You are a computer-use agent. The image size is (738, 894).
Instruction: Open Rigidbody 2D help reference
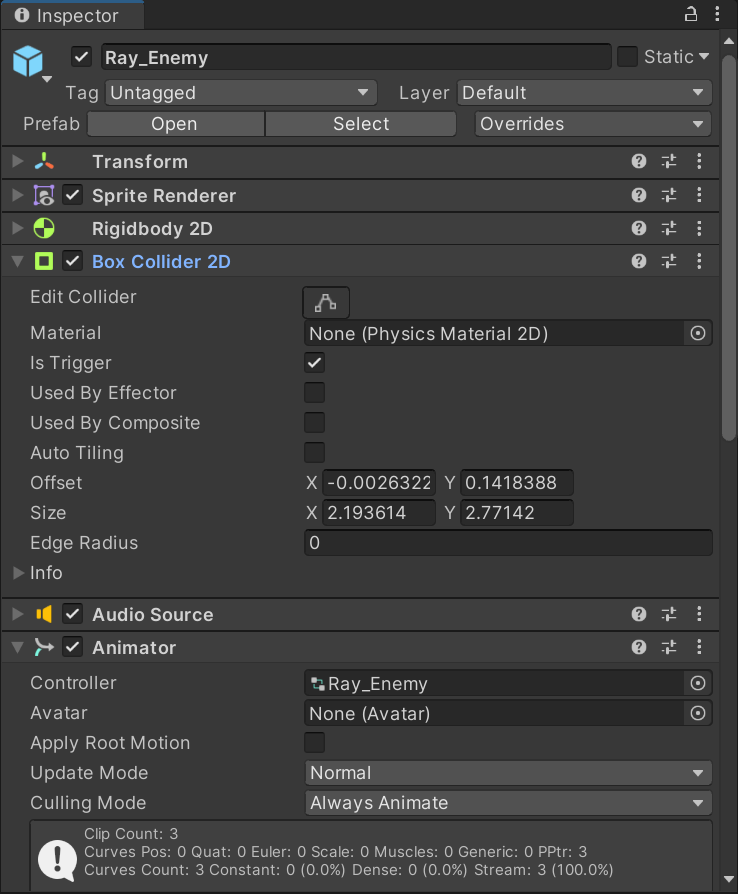[639, 228]
